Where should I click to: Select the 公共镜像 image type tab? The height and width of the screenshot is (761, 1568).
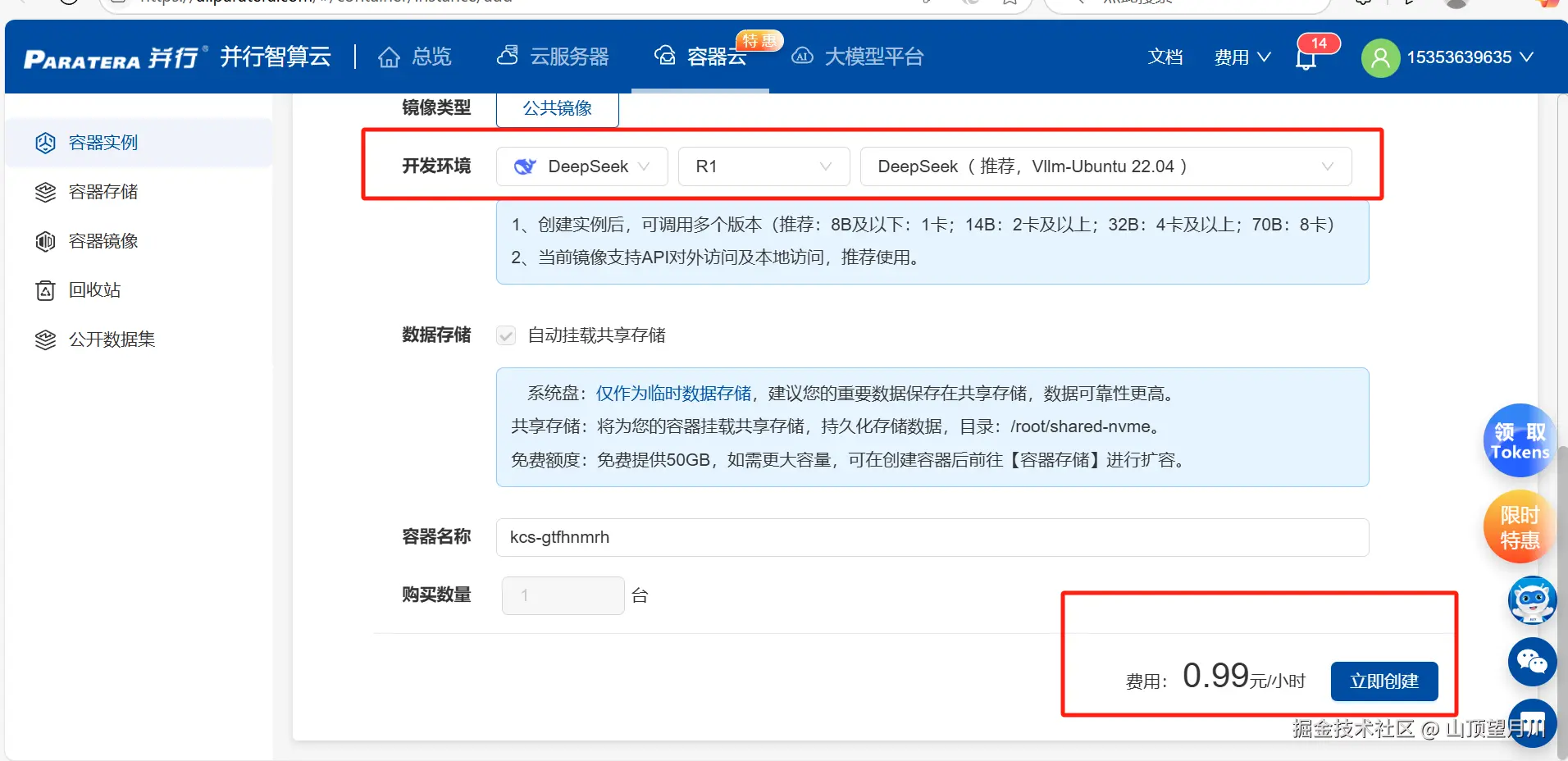pyautogui.click(x=558, y=108)
